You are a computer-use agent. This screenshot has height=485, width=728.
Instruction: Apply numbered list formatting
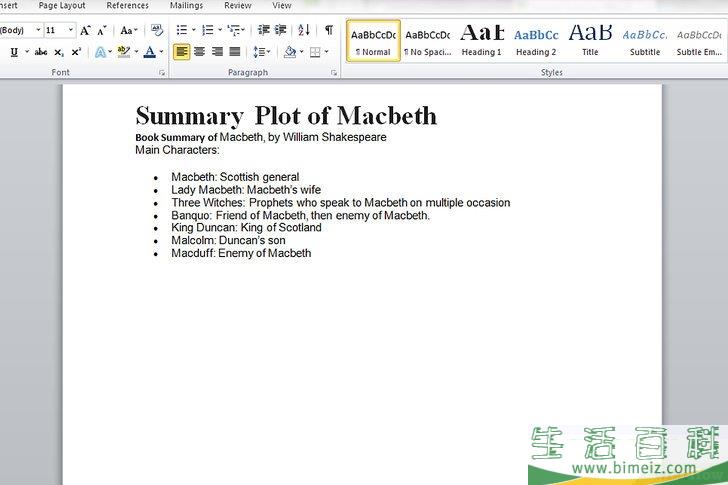pos(208,31)
